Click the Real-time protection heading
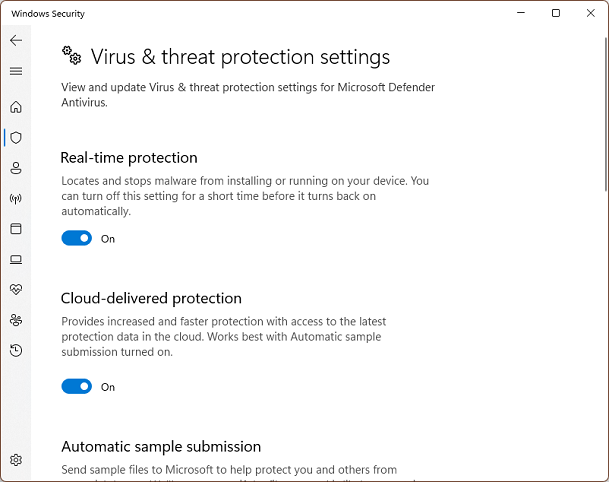The image size is (609, 482). (x=129, y=158)
